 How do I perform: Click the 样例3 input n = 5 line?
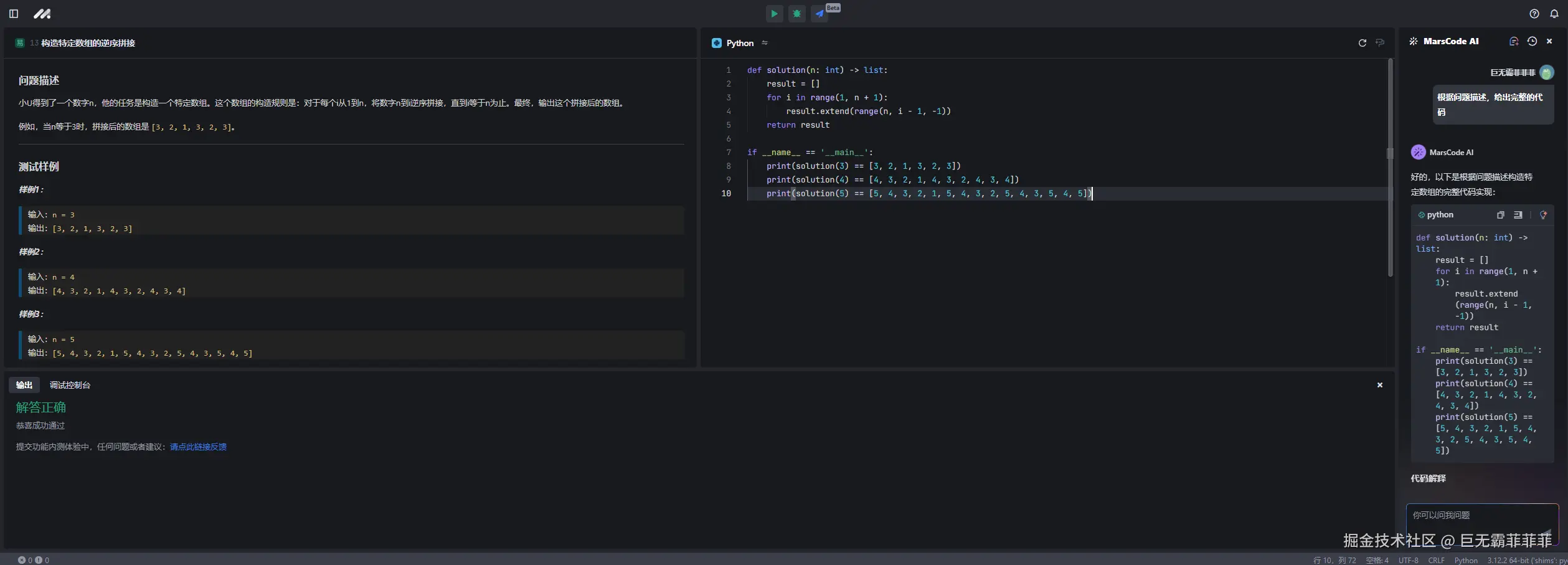51,339
